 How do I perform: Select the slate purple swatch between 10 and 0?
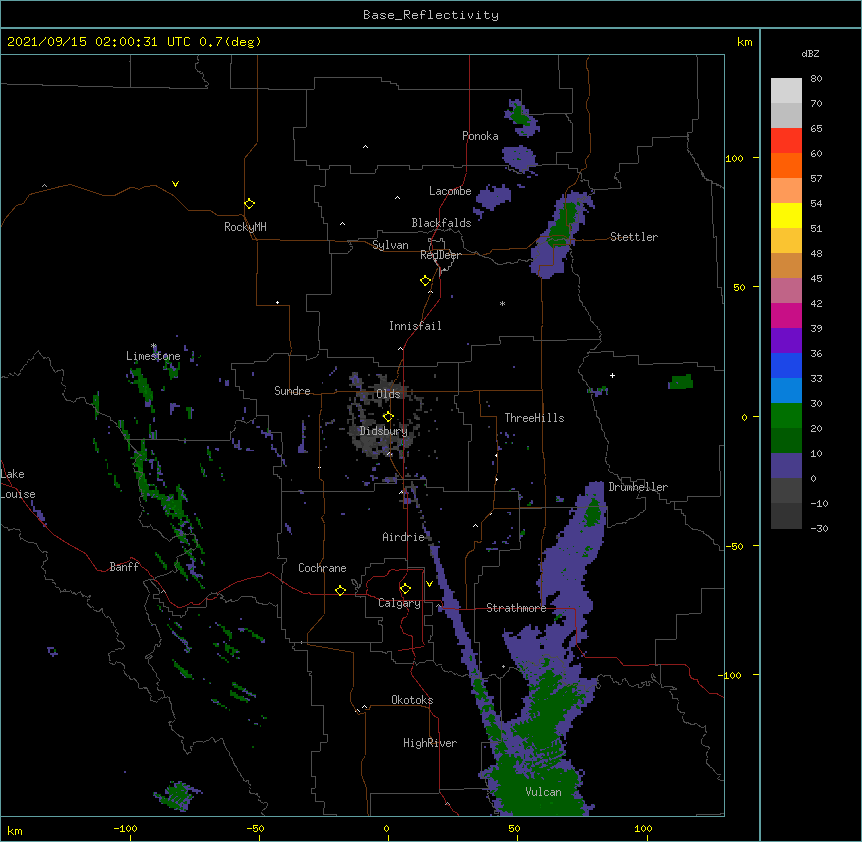click(x=786, y=466)
